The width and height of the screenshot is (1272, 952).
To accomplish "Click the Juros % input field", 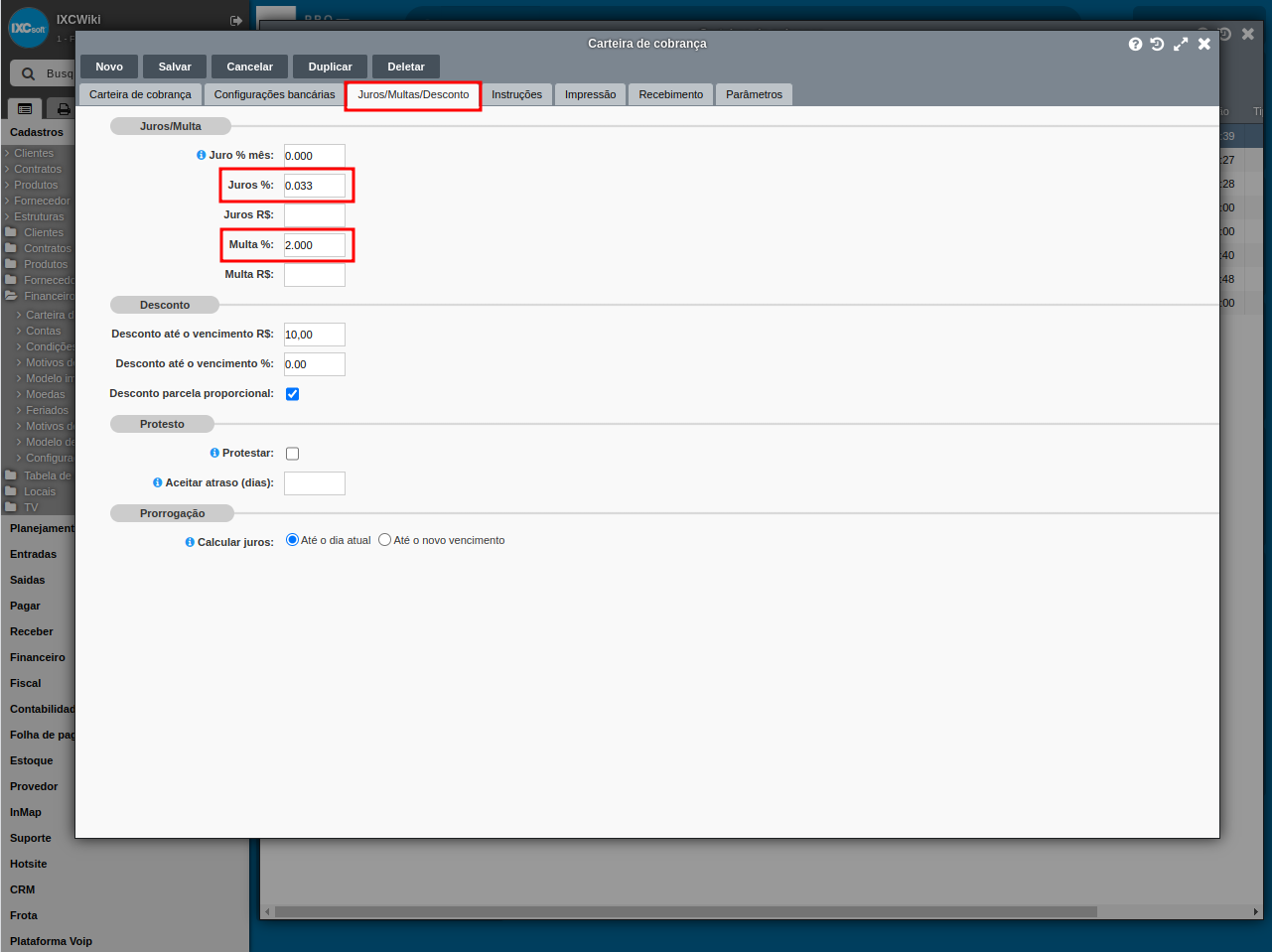I will (x=315, y=186).
